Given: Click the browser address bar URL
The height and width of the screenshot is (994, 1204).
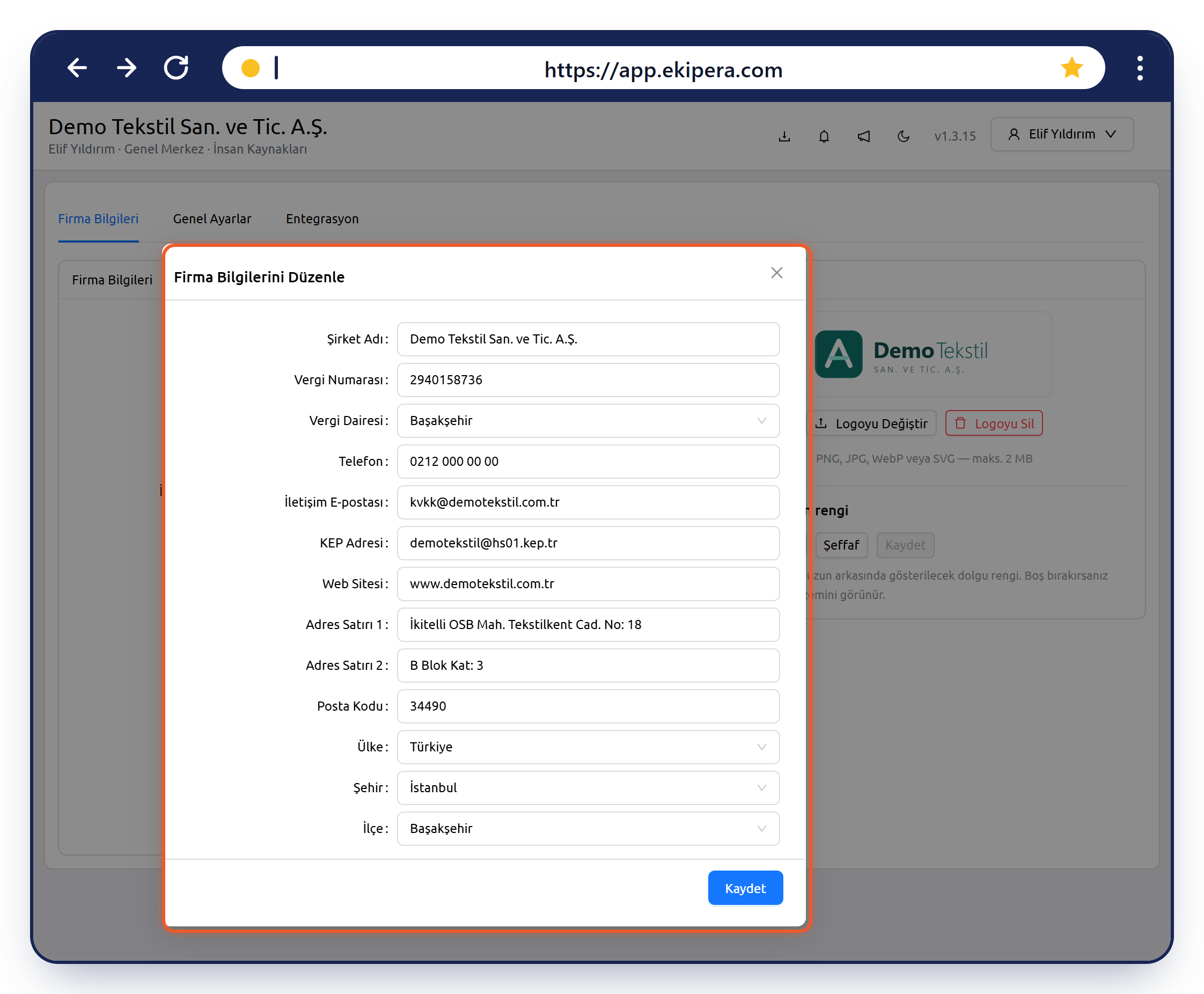Looking at the screenshot, I should click(663, 70).
